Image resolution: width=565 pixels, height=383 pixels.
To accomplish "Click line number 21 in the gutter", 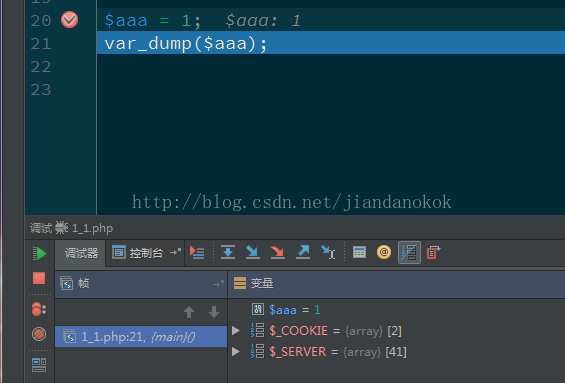I will point(41,44).
